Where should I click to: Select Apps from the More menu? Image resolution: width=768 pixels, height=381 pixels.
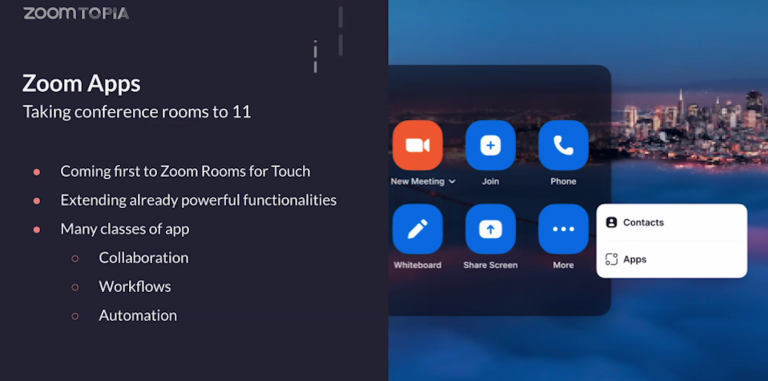point(672,259)
